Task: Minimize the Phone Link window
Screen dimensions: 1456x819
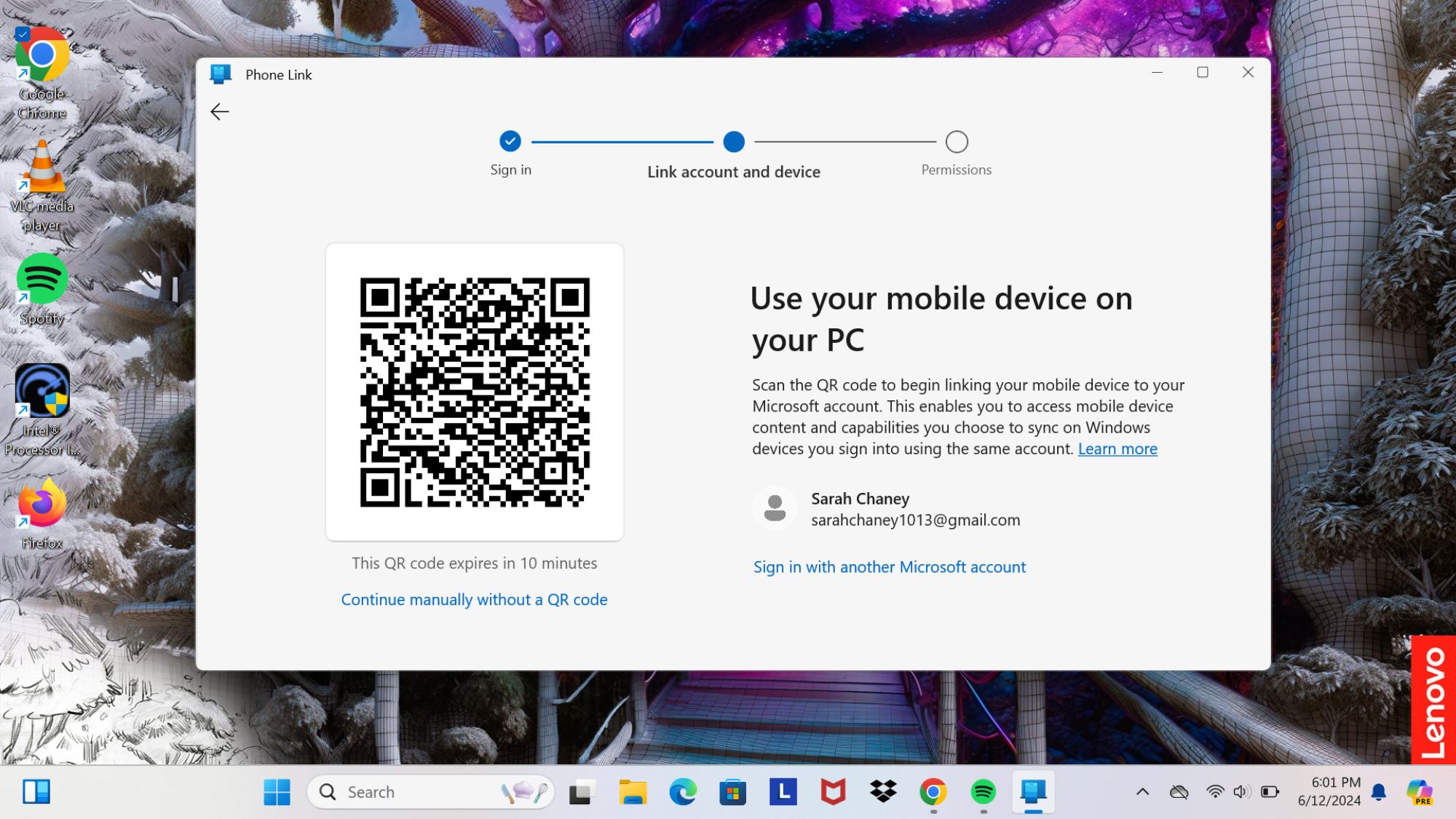Action: (x=1158, y=73)
